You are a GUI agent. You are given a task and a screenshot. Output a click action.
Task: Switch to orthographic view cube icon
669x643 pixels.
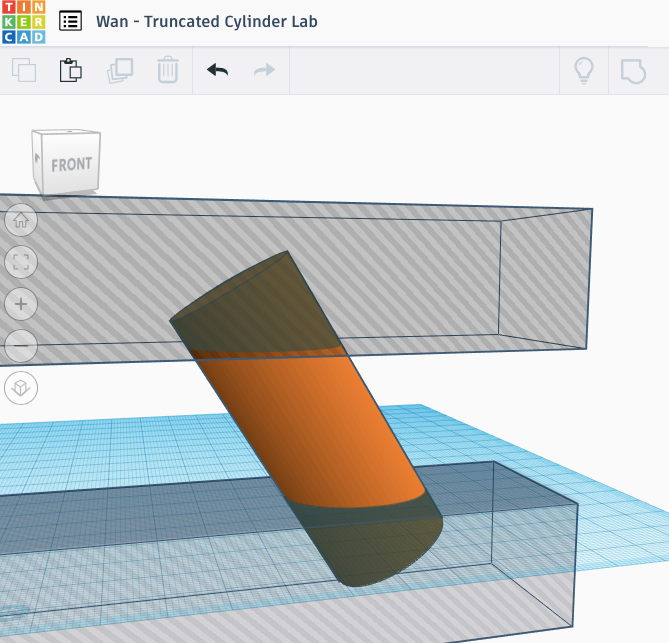pyautogui.click(x=21, y=388)
